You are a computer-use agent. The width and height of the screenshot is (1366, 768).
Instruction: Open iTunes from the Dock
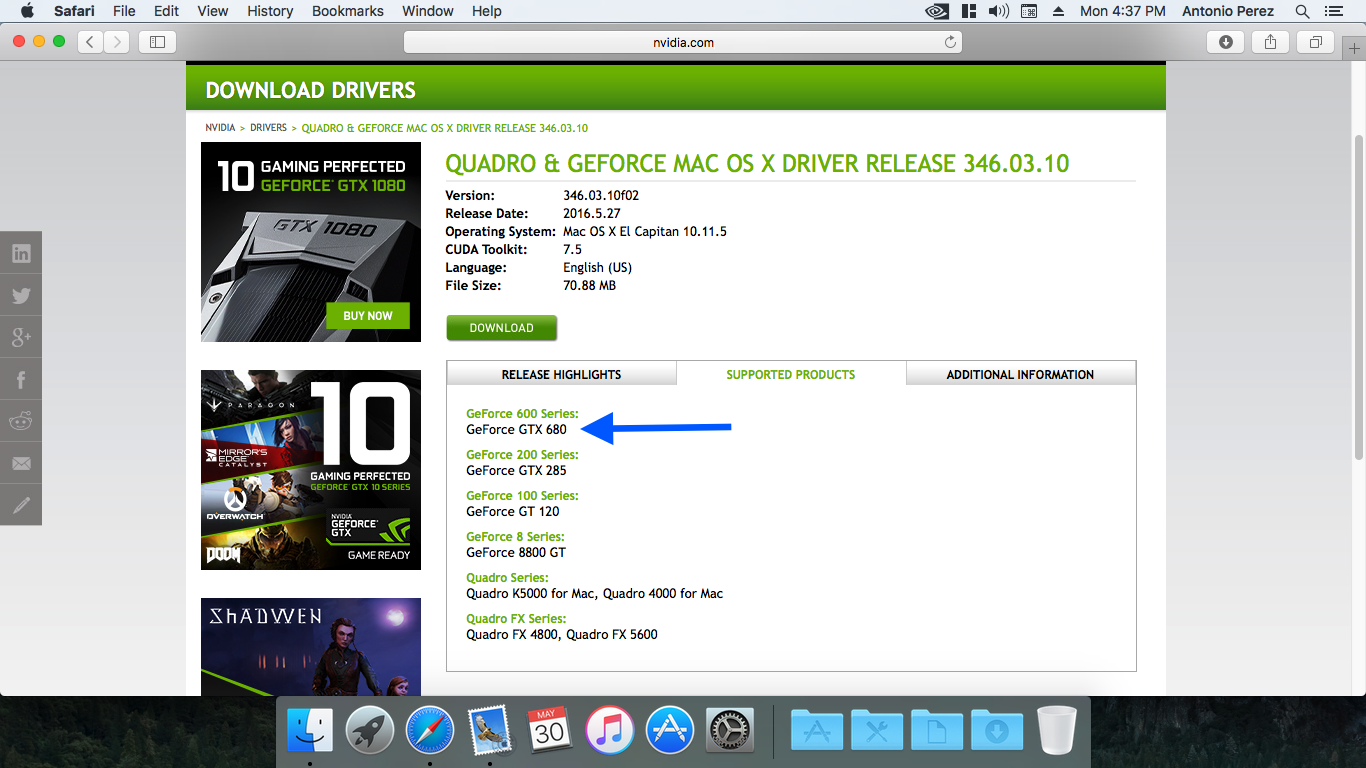click(609, 731)
